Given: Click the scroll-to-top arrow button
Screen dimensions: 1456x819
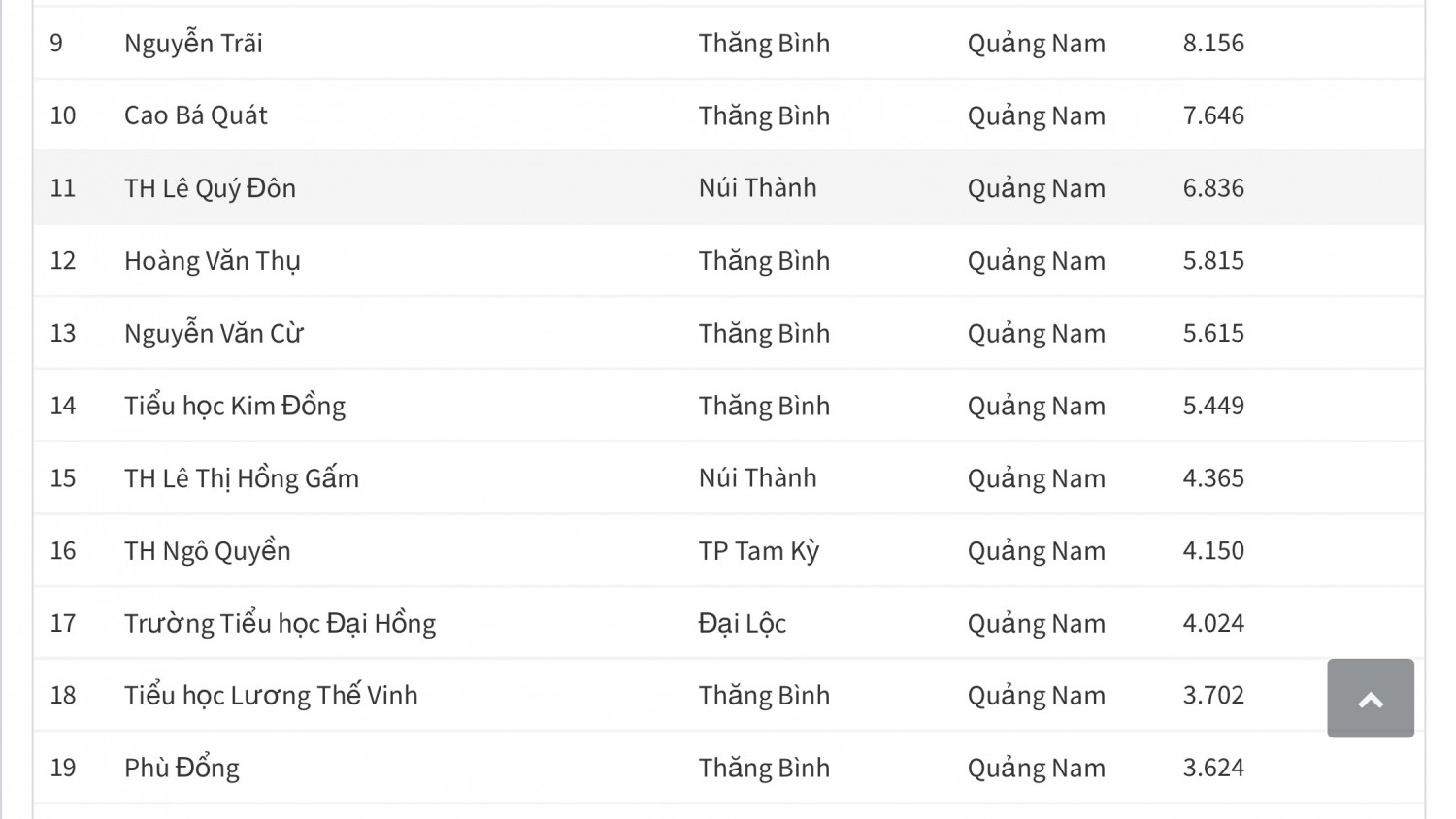Looking at the screenshot, I should tap(1370, 699).
